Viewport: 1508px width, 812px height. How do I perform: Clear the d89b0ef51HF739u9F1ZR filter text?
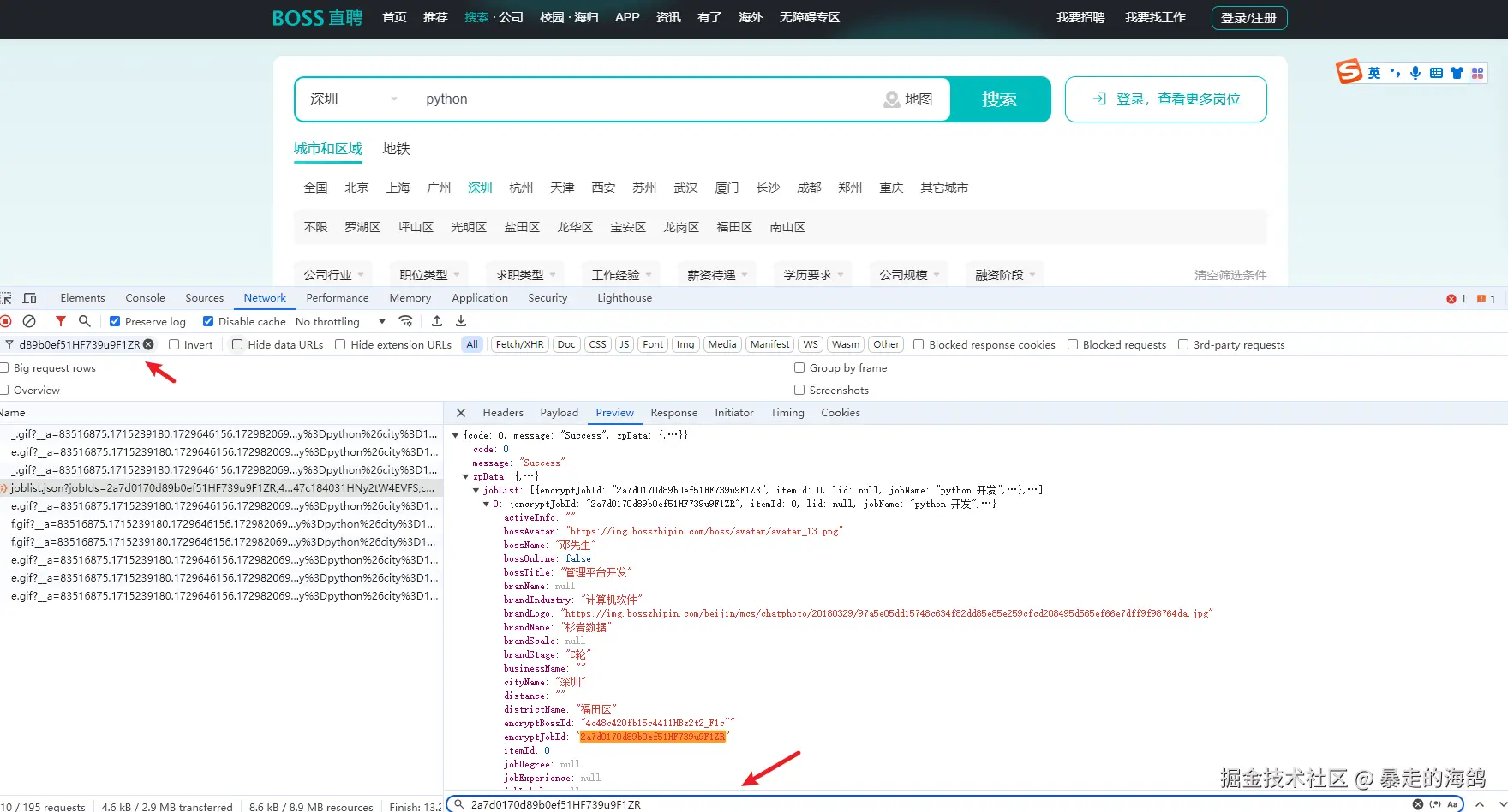tap(148, 344)
